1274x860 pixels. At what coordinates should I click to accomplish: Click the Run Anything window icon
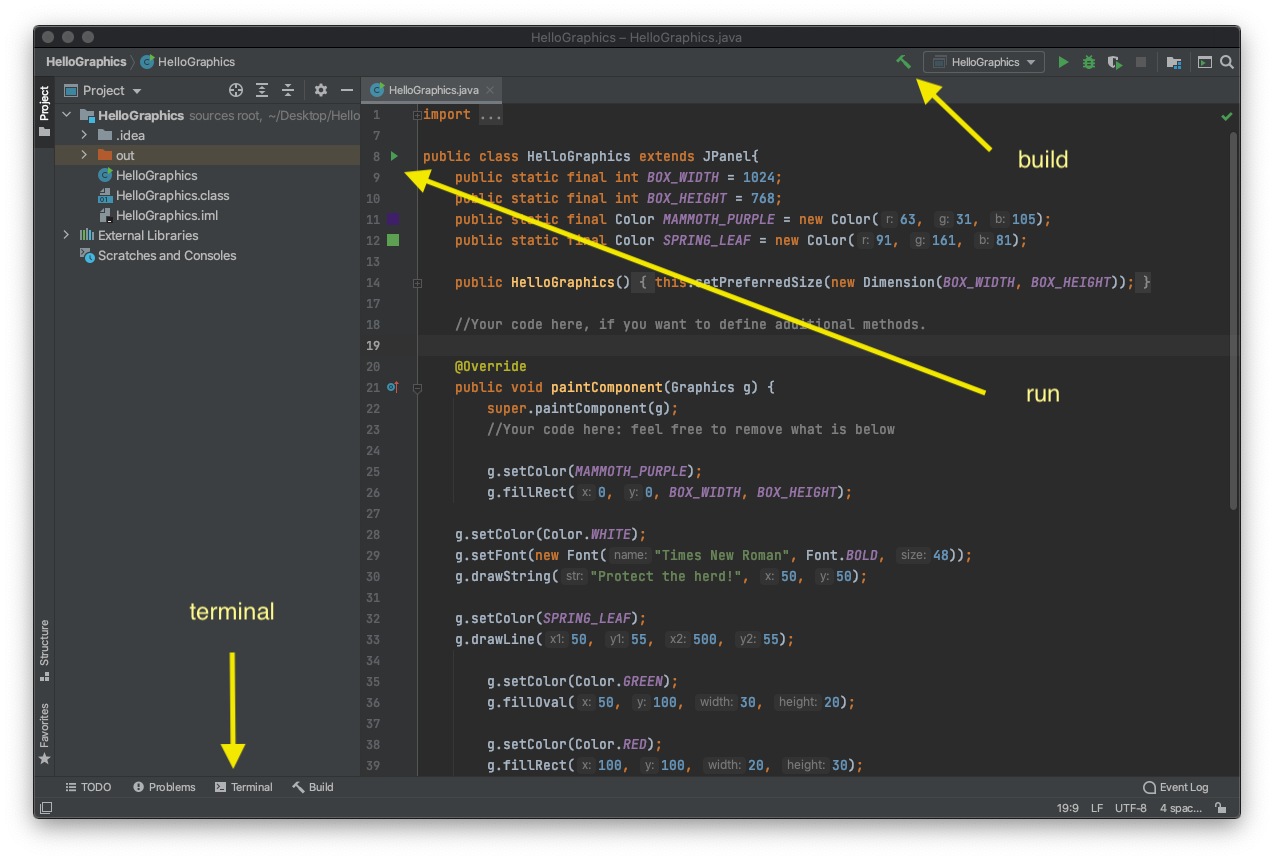click(x=1205, y=62)
